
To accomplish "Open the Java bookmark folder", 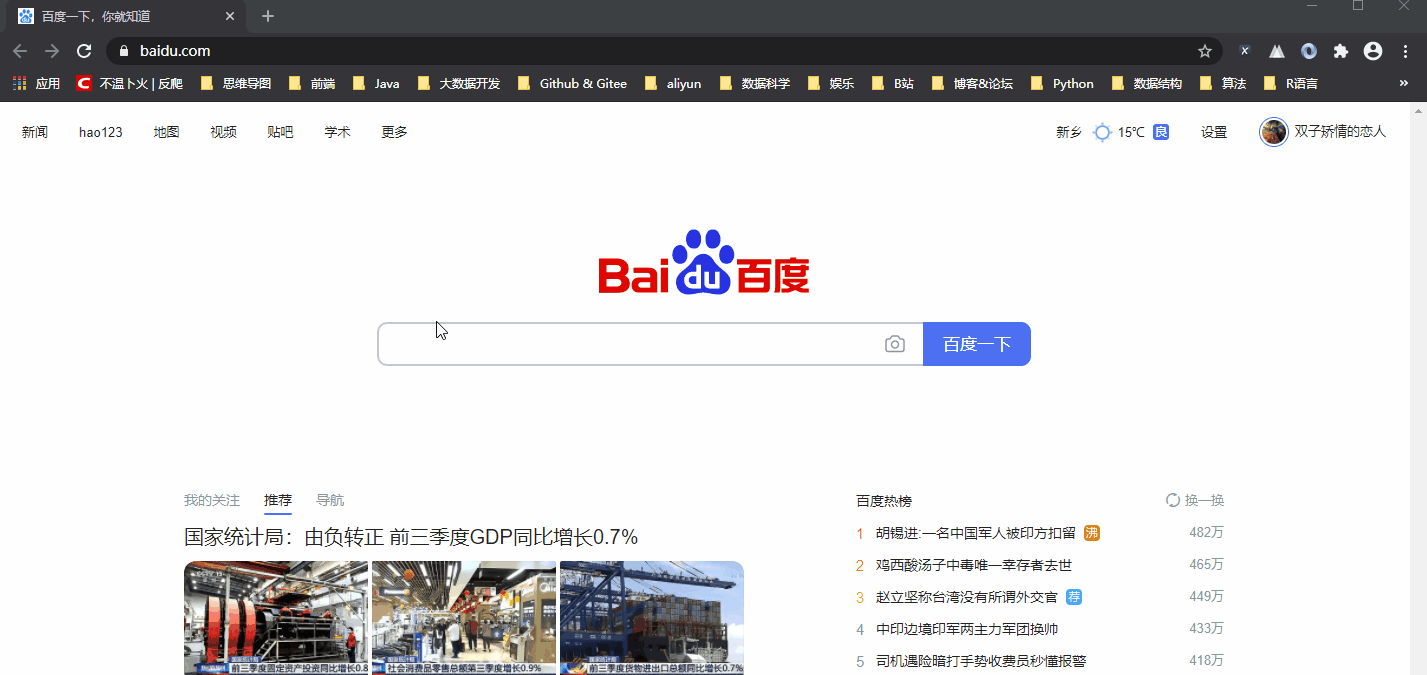I will click(x=376, y=84).
